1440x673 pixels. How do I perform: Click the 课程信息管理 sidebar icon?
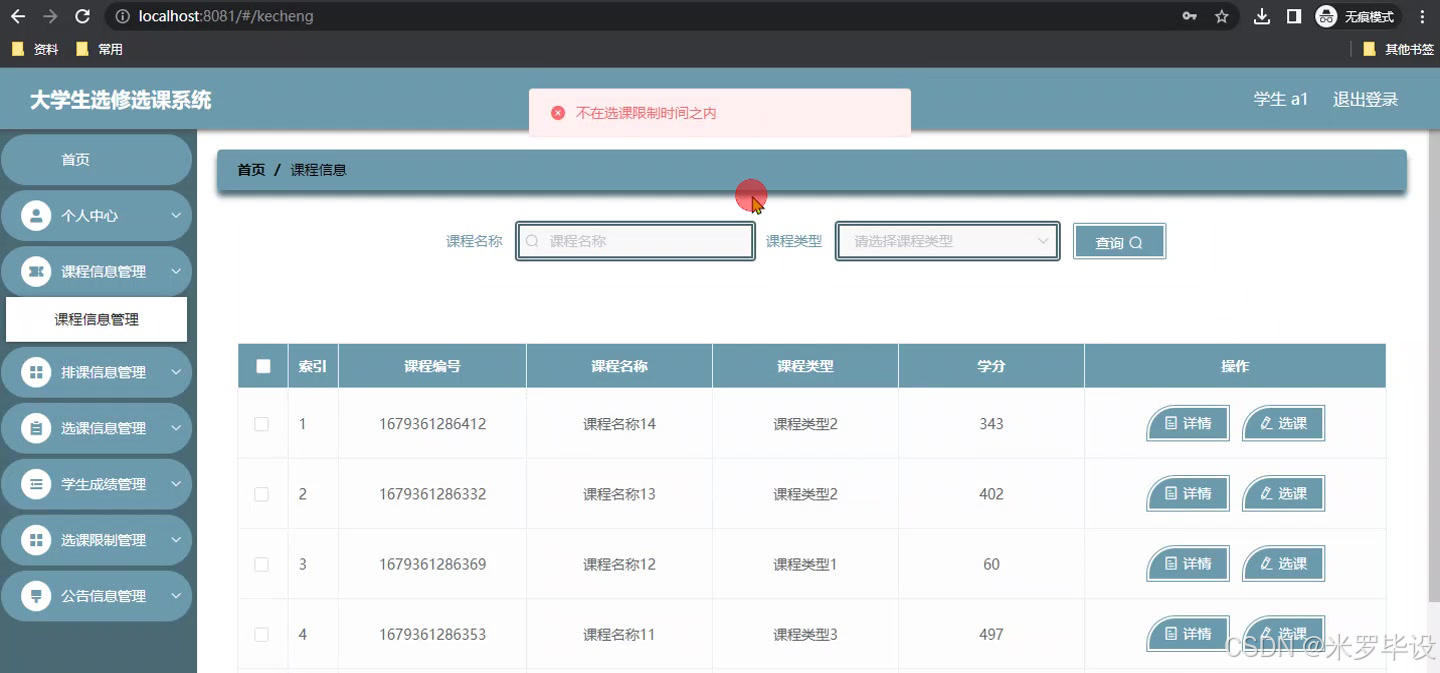click(36, 271)
